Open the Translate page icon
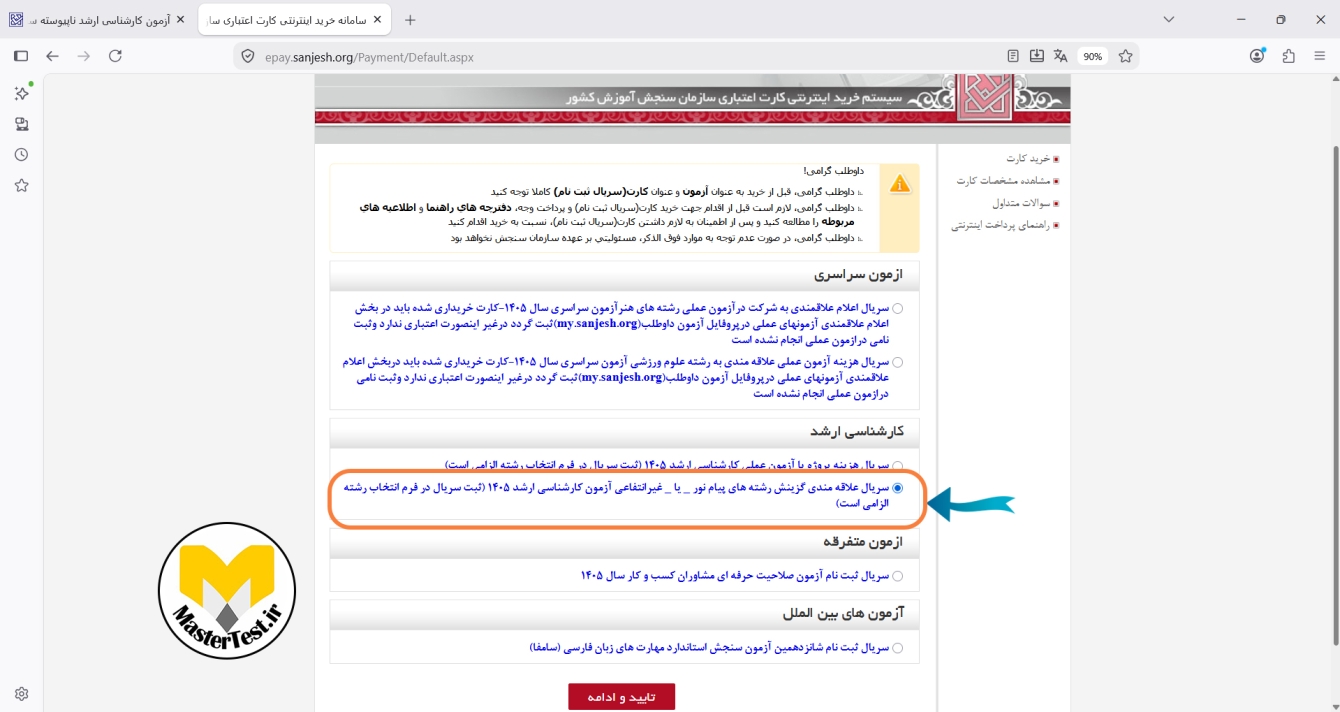The height and width of the screenshot is (712, 1340). (1061, 56)
